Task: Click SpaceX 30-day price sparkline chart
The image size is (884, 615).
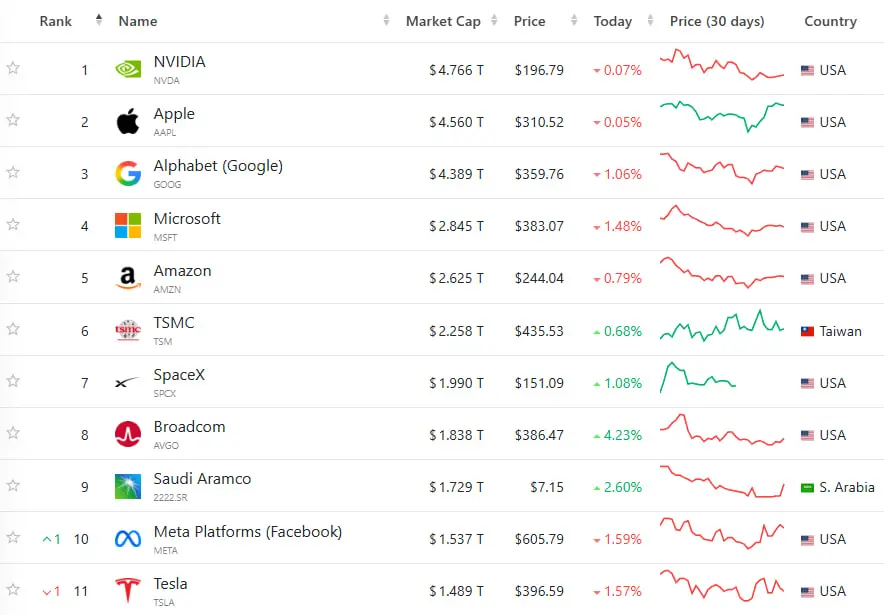Action: [697, 377]
